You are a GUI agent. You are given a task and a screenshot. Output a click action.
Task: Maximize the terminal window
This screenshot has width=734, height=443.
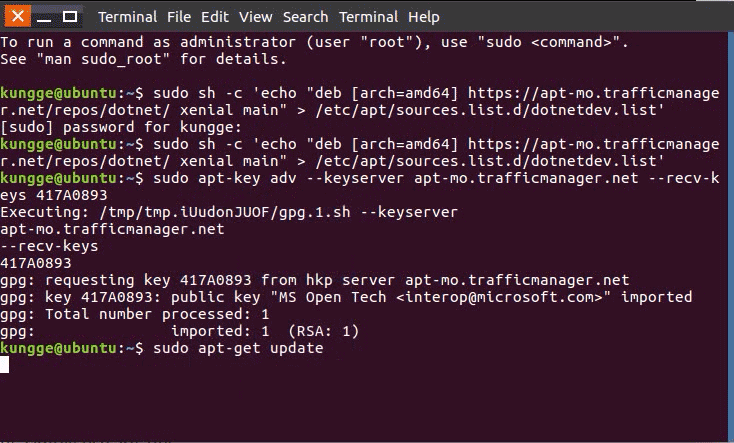coord(71,17)
